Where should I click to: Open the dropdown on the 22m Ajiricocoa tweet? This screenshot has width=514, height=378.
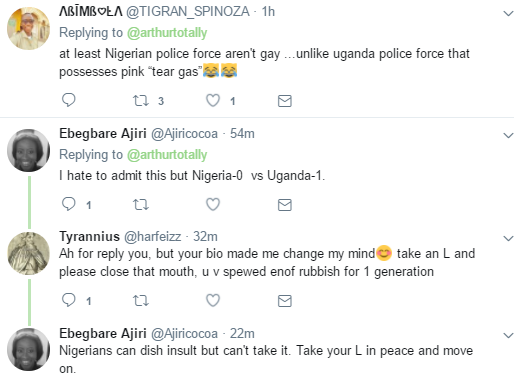pyautogui.click(x=508, y=335)
